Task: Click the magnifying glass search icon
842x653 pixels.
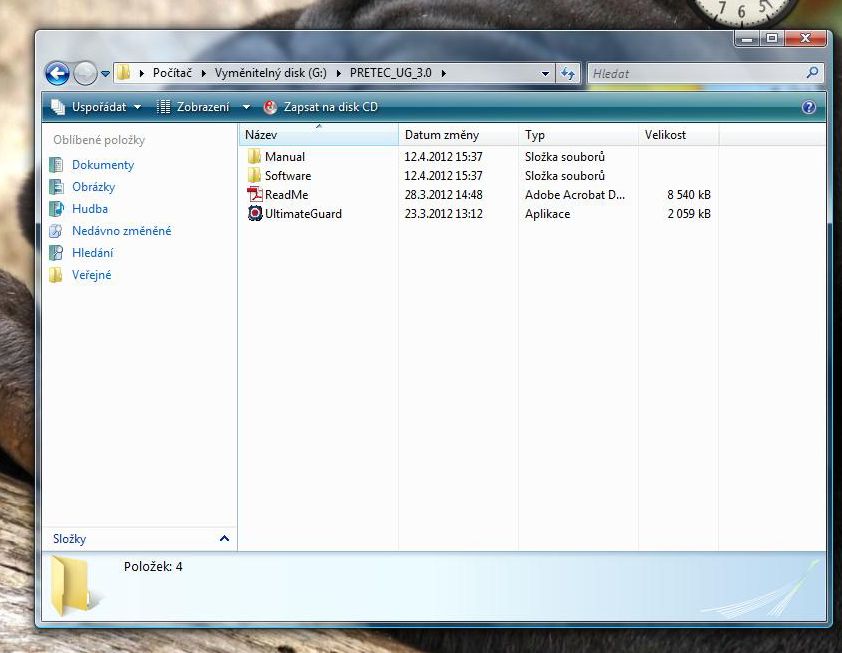Action: coord(812,72)
